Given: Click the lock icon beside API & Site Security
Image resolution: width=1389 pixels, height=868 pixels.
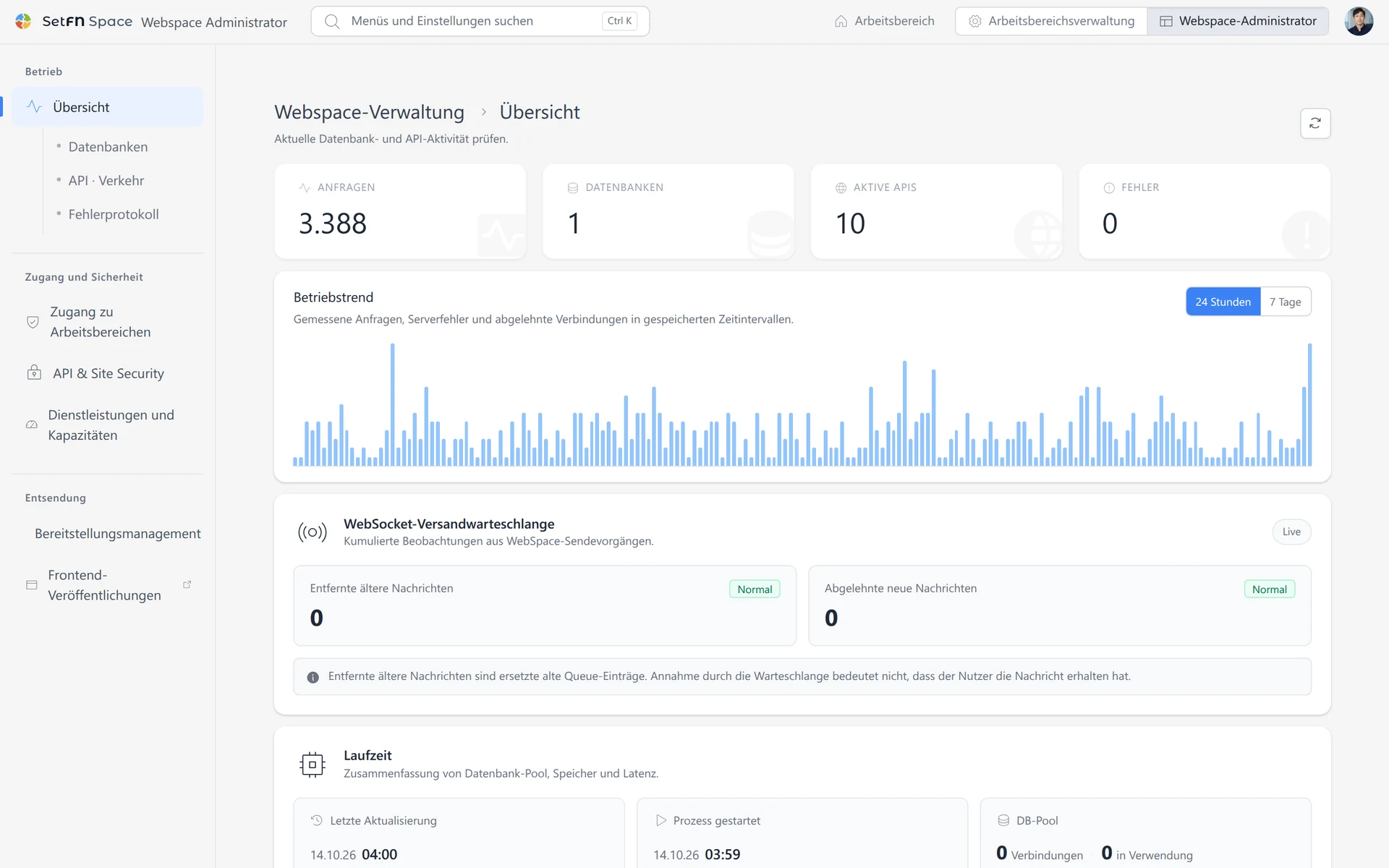Looking at the screenshot, I should coord(34,373).
